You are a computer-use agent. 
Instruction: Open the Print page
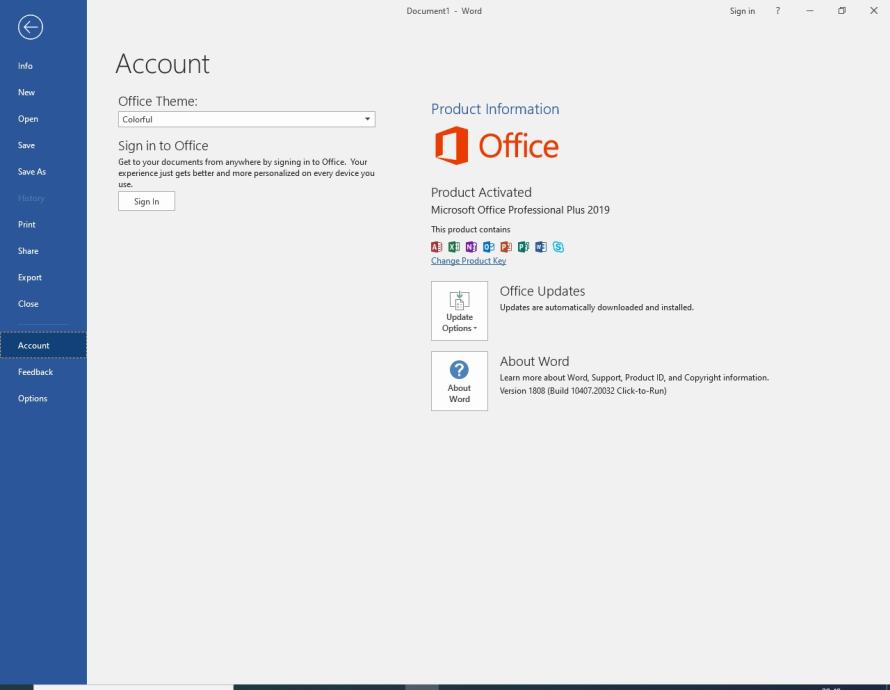[43, 224]
